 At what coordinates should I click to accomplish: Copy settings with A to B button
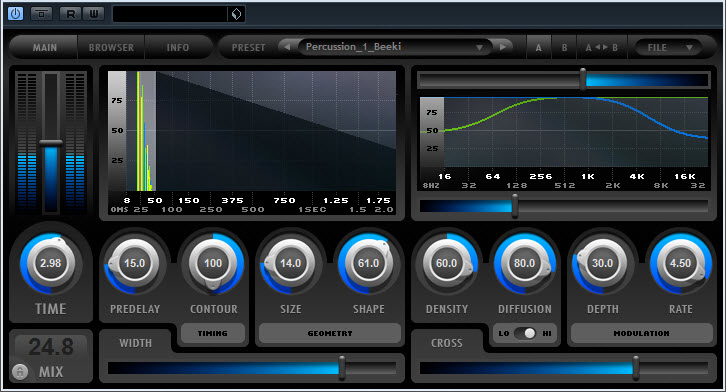click(x=601, y=48)
